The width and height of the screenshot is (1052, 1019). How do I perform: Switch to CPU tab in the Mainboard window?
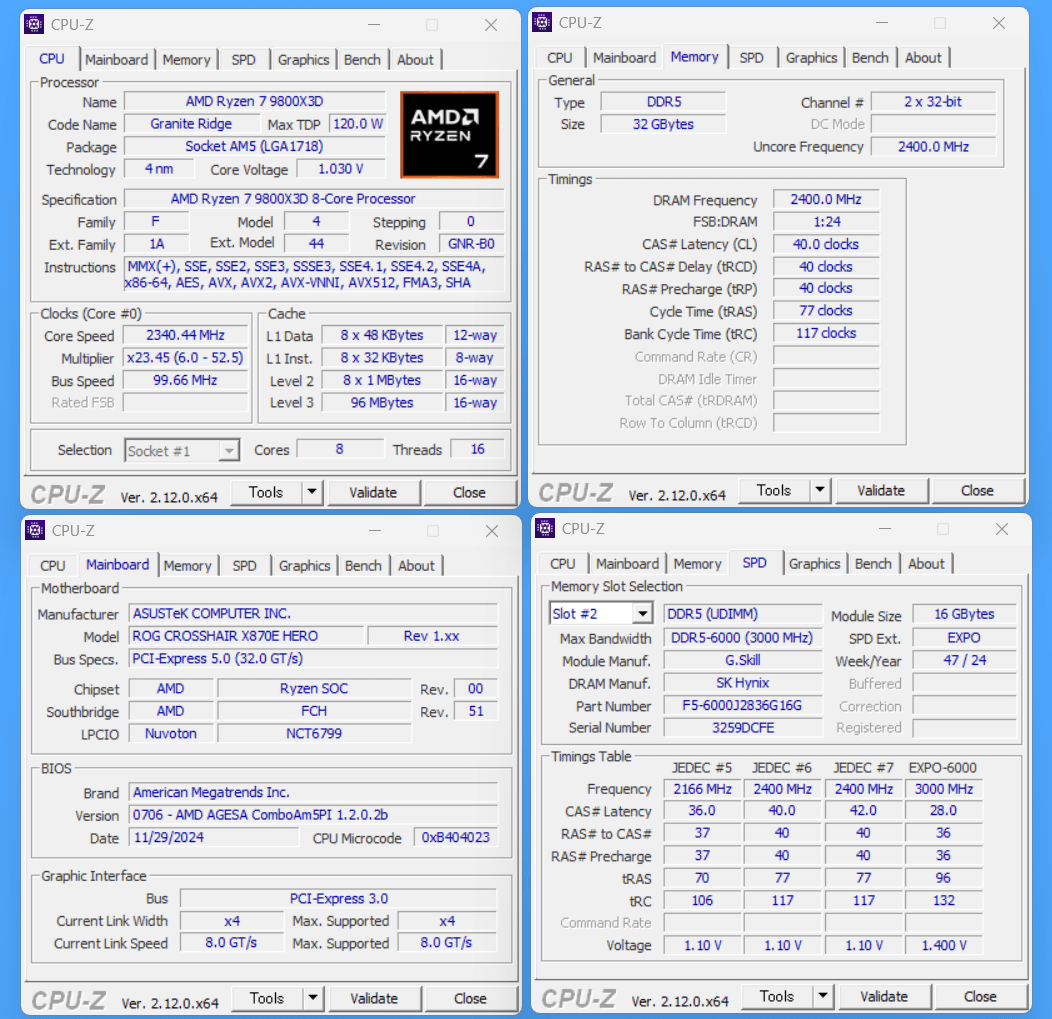coord(52,565)
